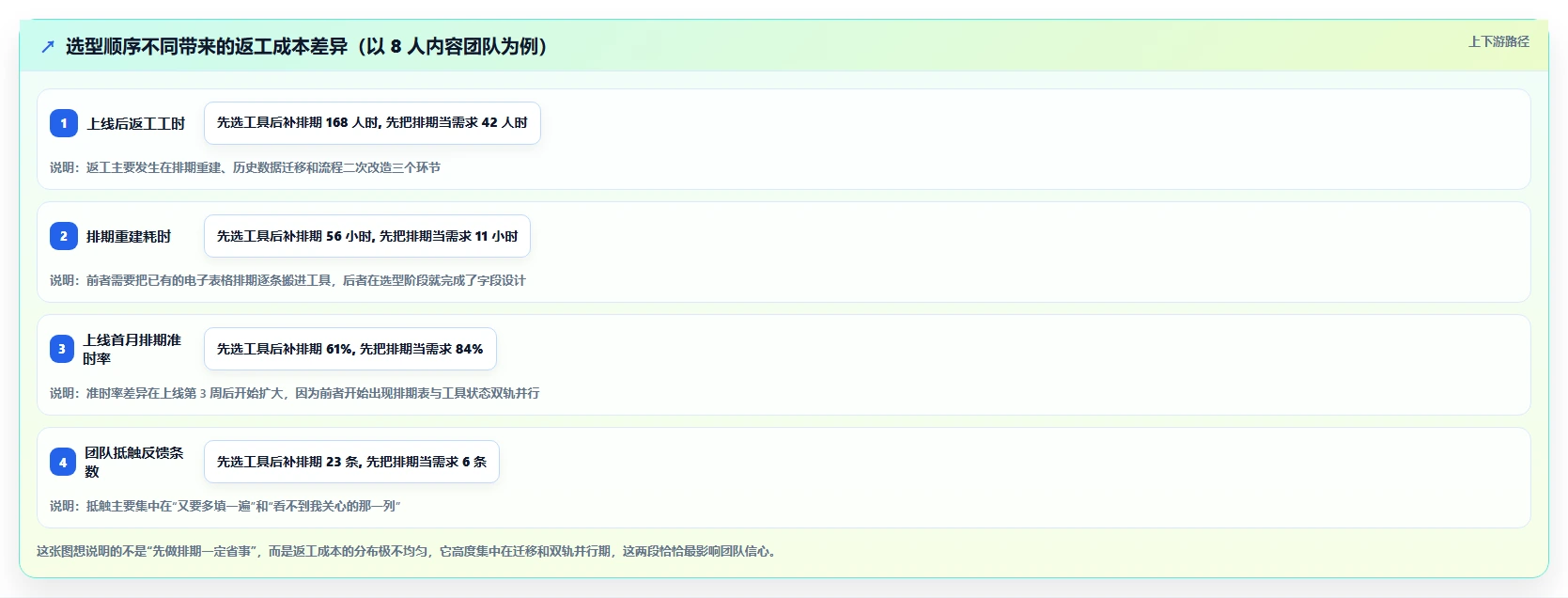Select the number 1 badge for 上线后返工工时
Screen dimensions: 1568x598
64,123
